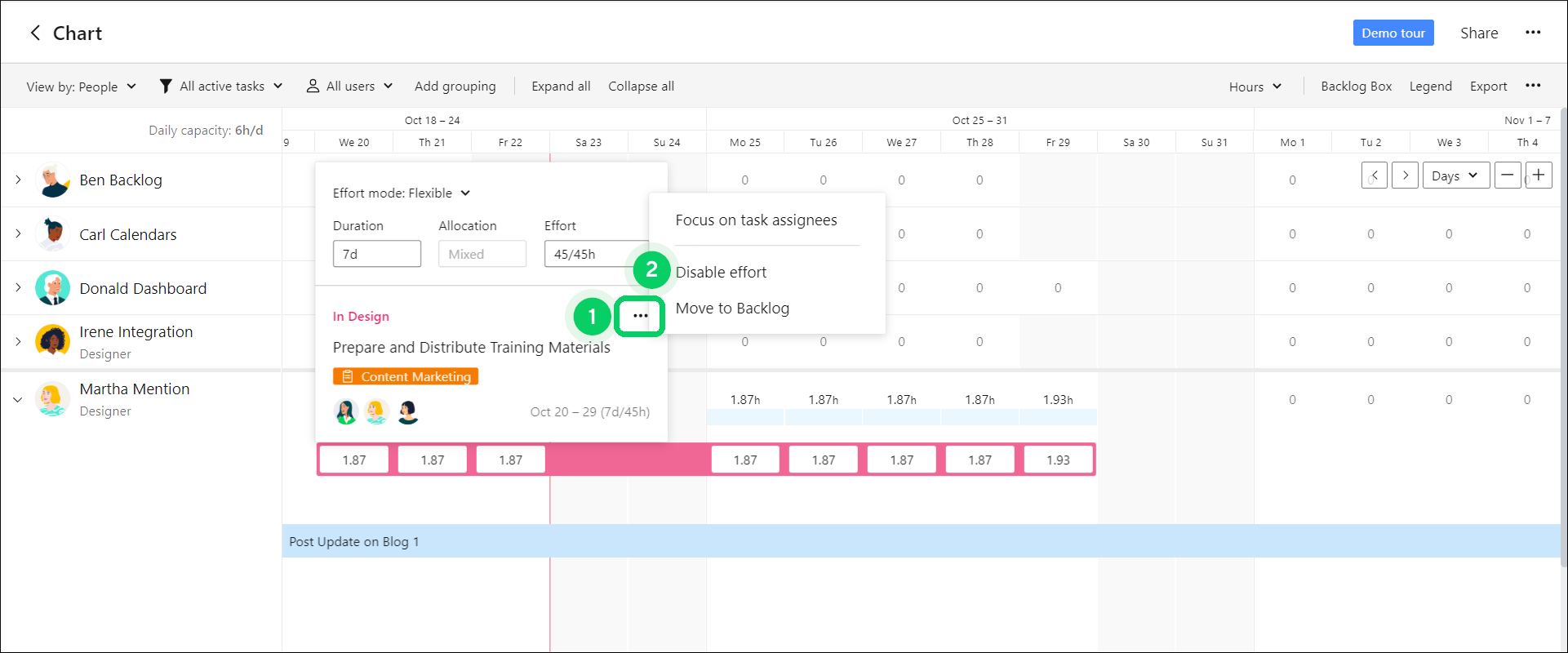Navigate timeline to previous period

pos(1375,175)
